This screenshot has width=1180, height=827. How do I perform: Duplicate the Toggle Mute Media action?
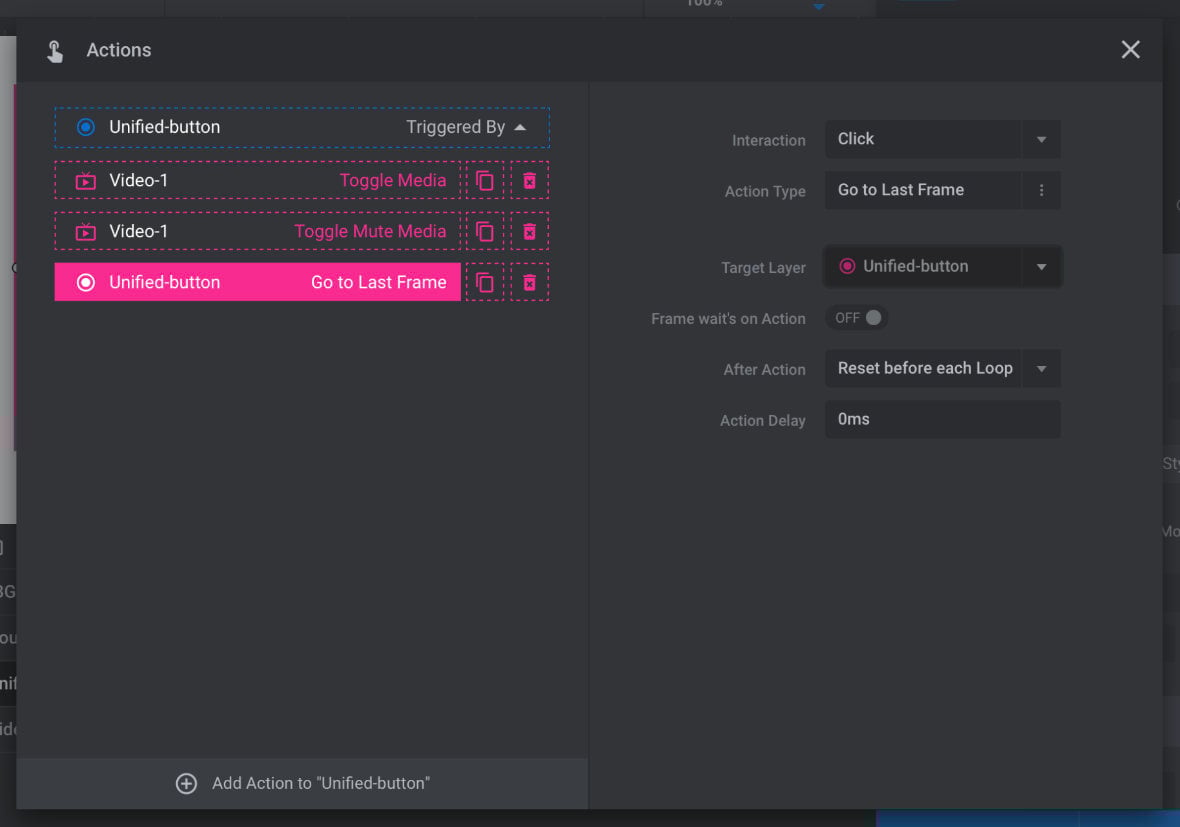(485, 231)
